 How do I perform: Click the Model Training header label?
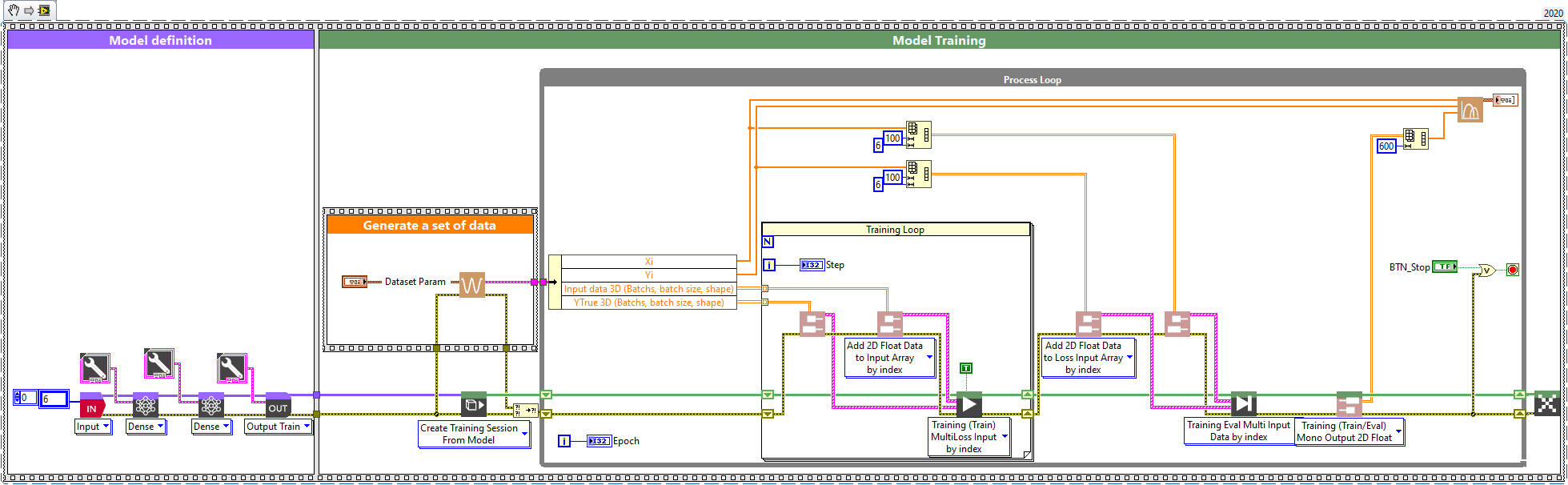[939, 40]
